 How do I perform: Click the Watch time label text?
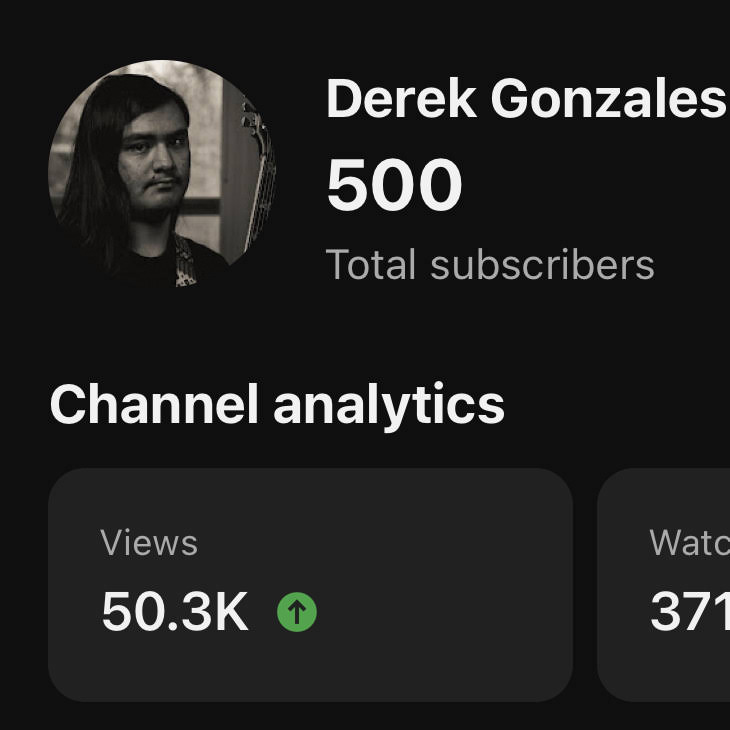(690, 543)
